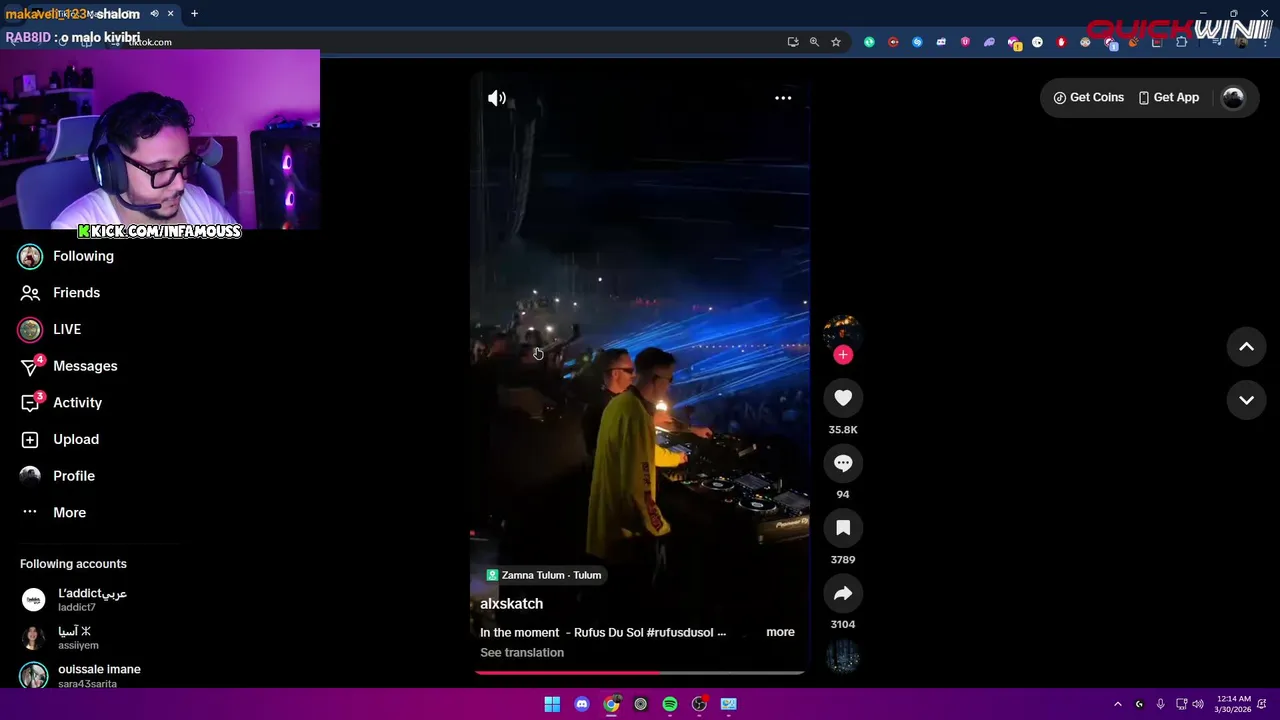The height and width of the screenshot is (720, 1280).
Task: Open Messages in the sidebar
Action: [x=69, y=366]
